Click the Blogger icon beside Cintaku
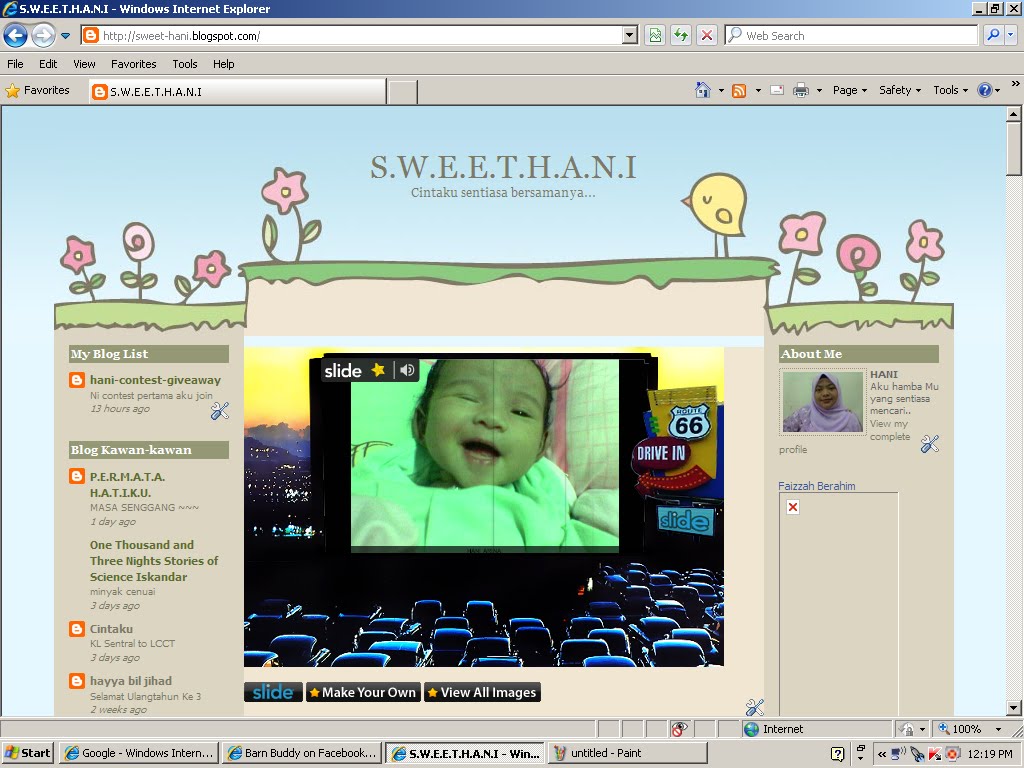Viewport: 1024px width, 768px height. (77, 629)
